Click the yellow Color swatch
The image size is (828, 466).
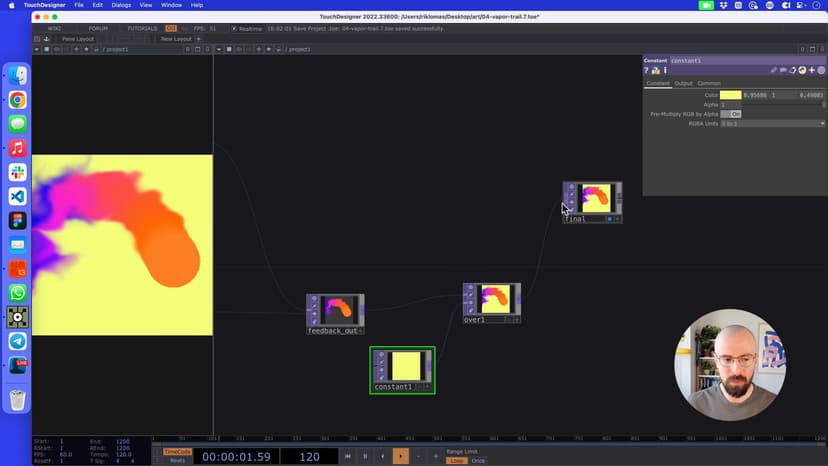731,95
